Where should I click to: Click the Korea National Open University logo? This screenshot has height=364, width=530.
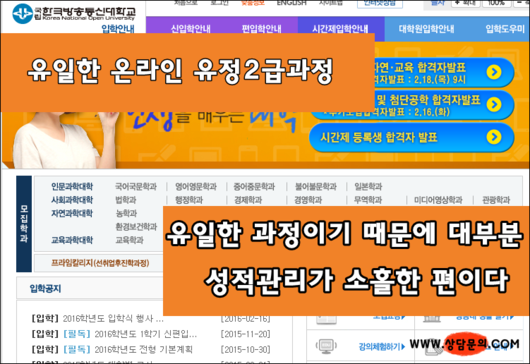pos(74,14)
